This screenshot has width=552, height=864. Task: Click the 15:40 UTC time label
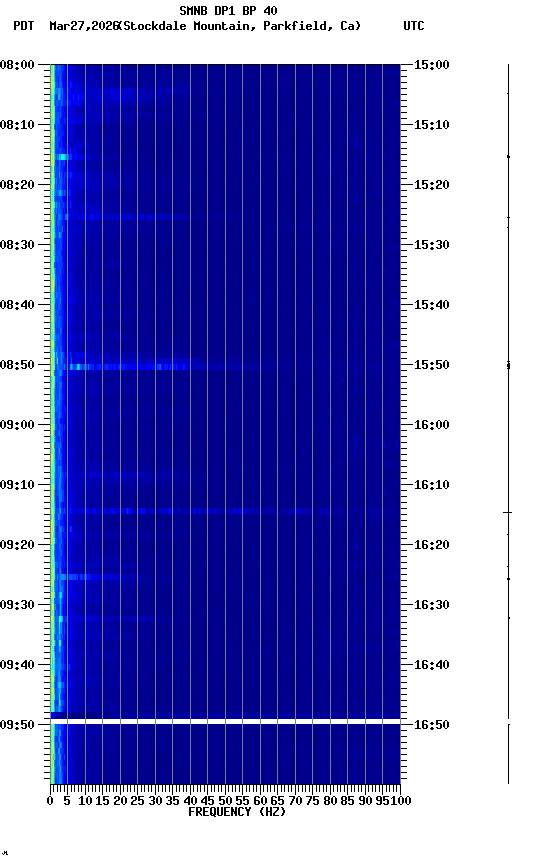pyautogui.click(x=432, y=305)
